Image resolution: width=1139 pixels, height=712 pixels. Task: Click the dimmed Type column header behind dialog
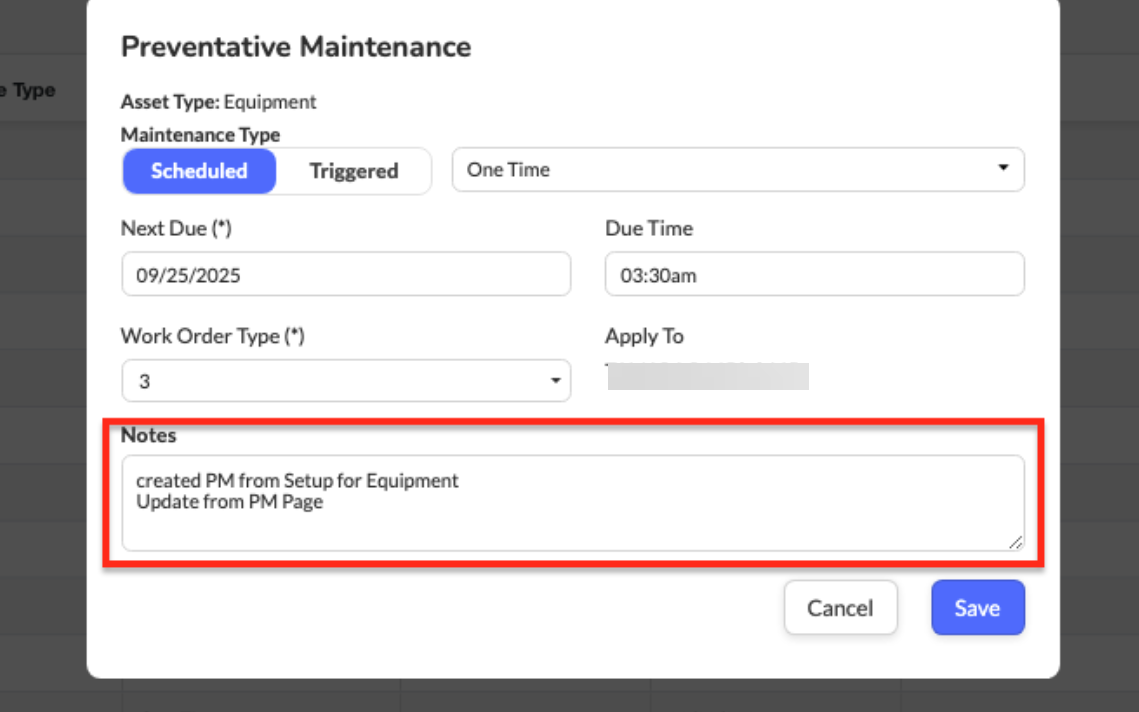tap(32, 90)
